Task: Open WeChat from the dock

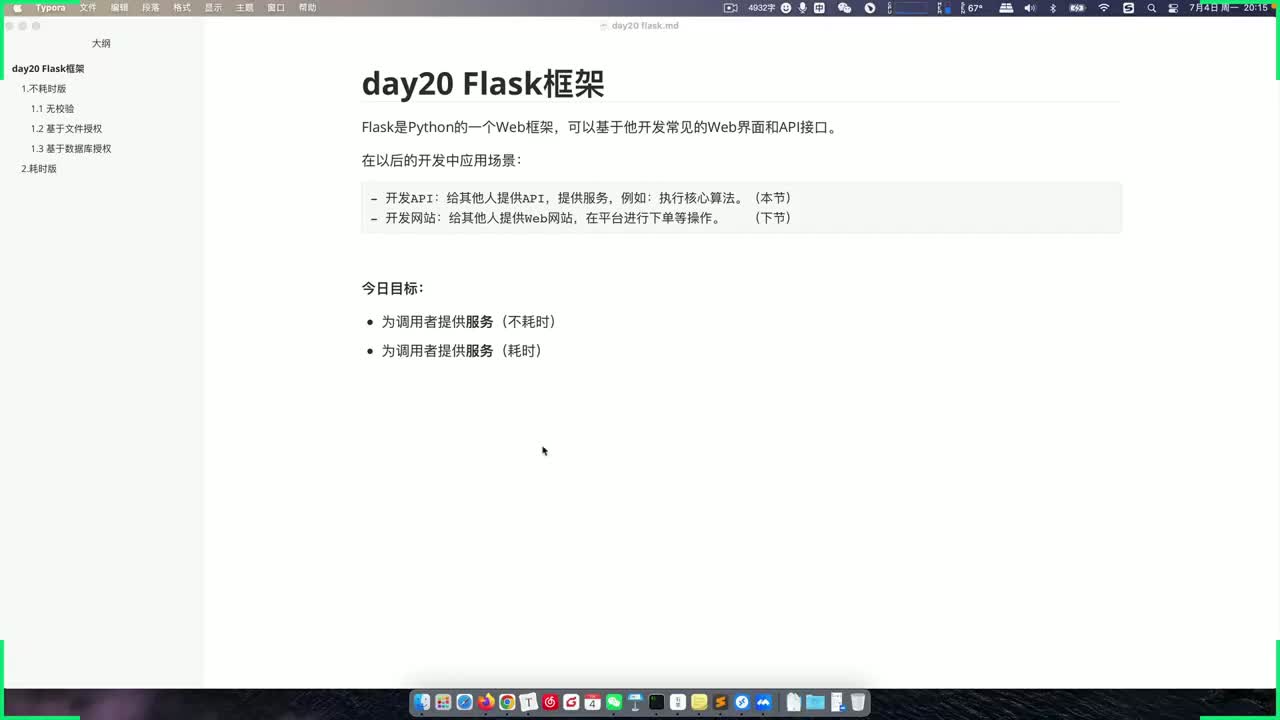Action: pyautogui.click(x=614, y=702)
